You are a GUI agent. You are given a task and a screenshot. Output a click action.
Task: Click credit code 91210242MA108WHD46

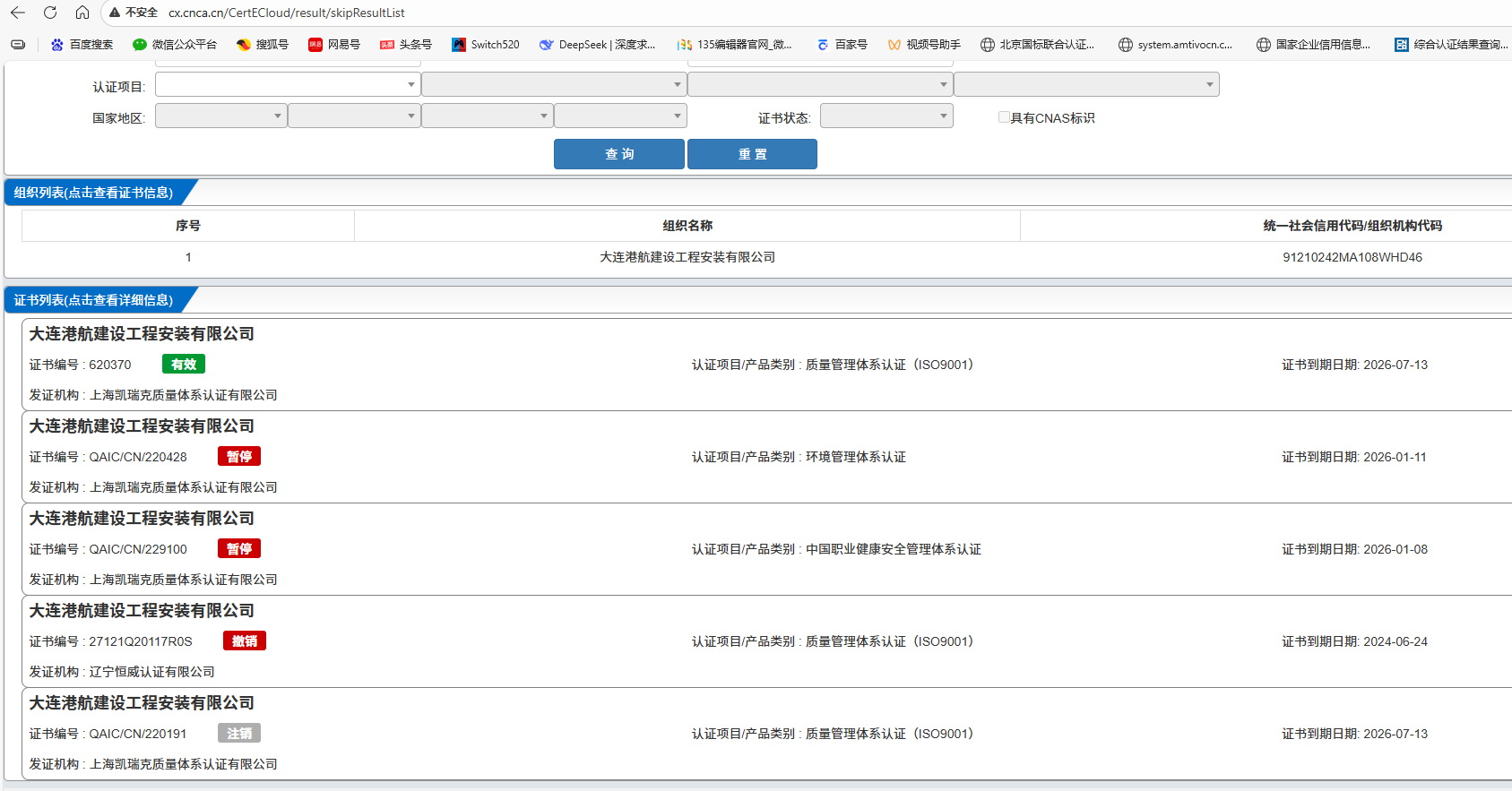[x=1352, y=257]
